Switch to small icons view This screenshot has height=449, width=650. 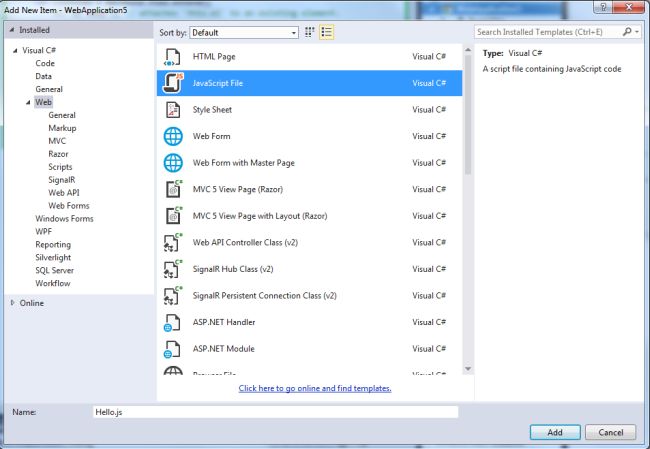point(310,32)
